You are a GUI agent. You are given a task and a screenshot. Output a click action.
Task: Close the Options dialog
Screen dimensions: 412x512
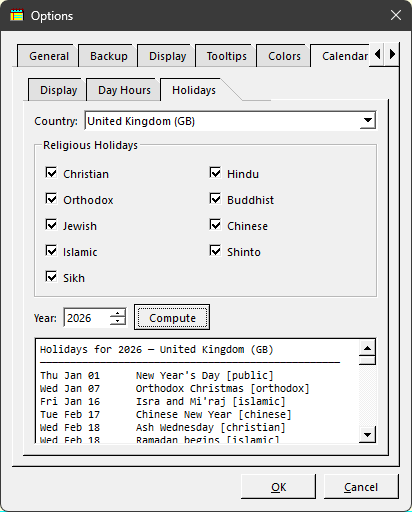tap(396, 15)
